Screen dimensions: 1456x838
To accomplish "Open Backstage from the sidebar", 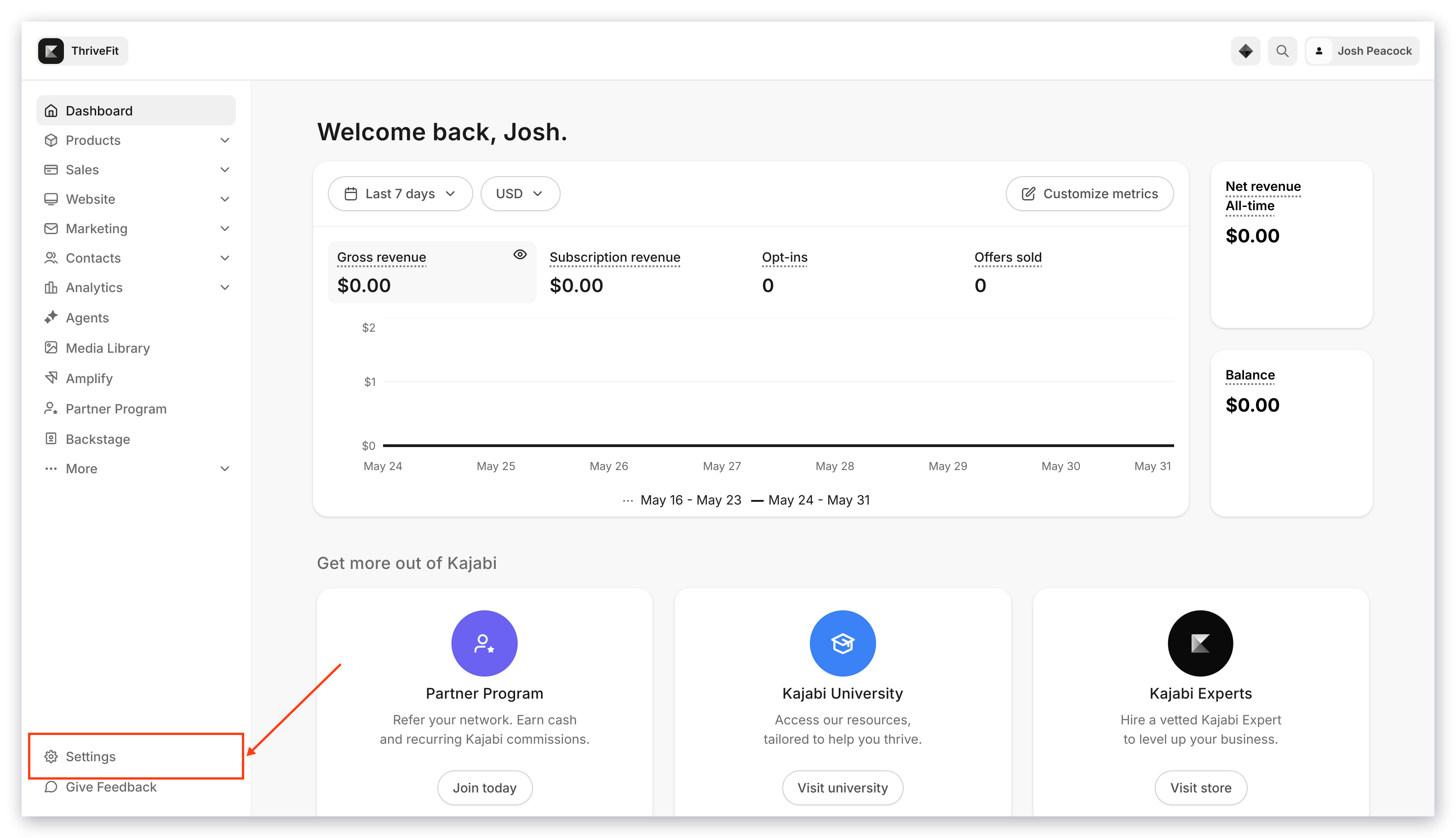I will tap(136, 439).
